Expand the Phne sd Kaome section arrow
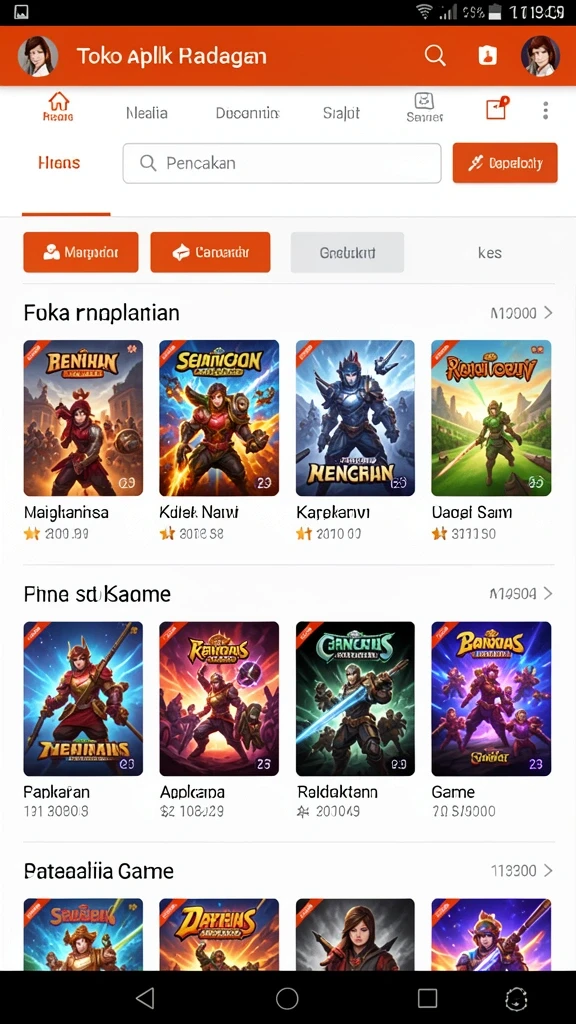 (x=547, y=593)
